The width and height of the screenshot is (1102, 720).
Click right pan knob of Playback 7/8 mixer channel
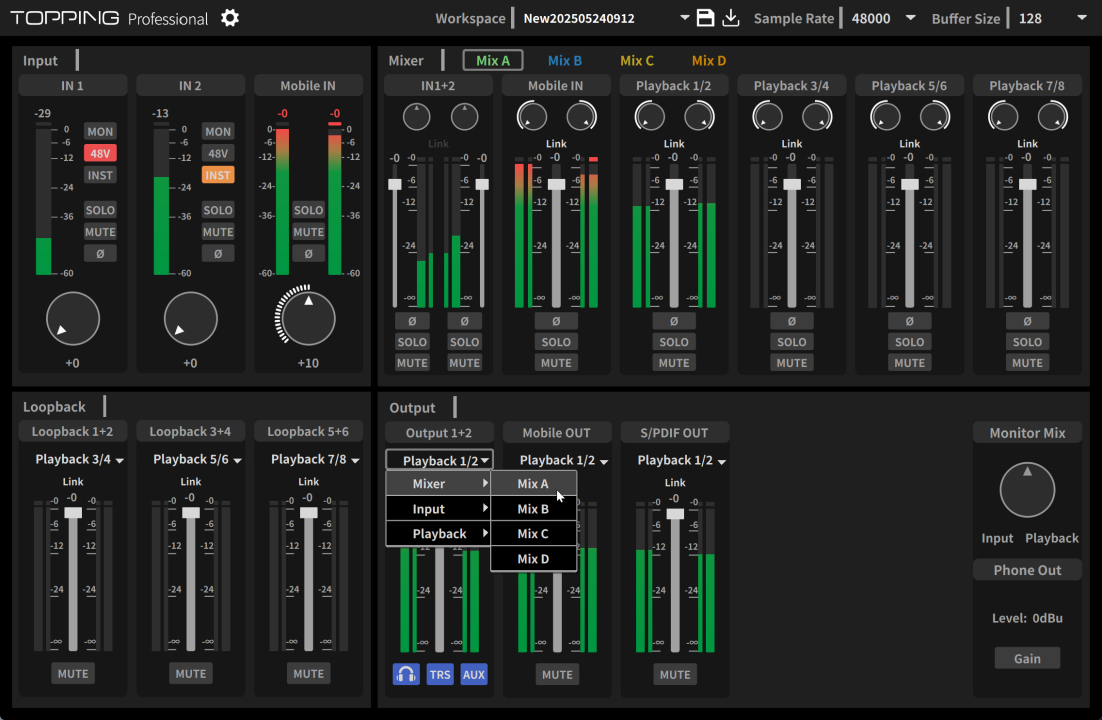1052,117
